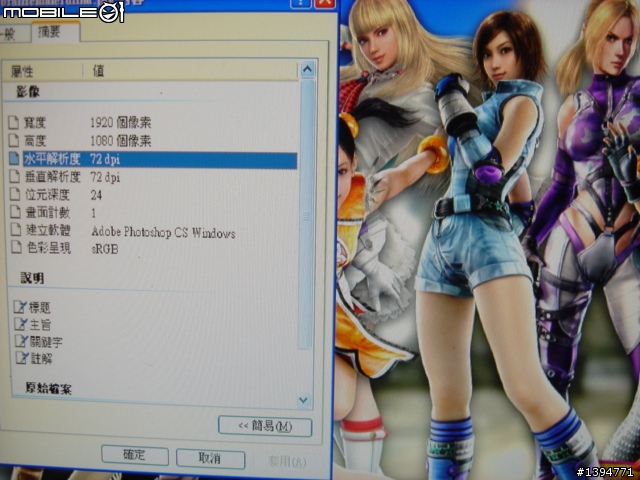Screen dimensions: 640x480
Task: Click the document icon beside 垂直解析度
Action: (x=15, y=177)
